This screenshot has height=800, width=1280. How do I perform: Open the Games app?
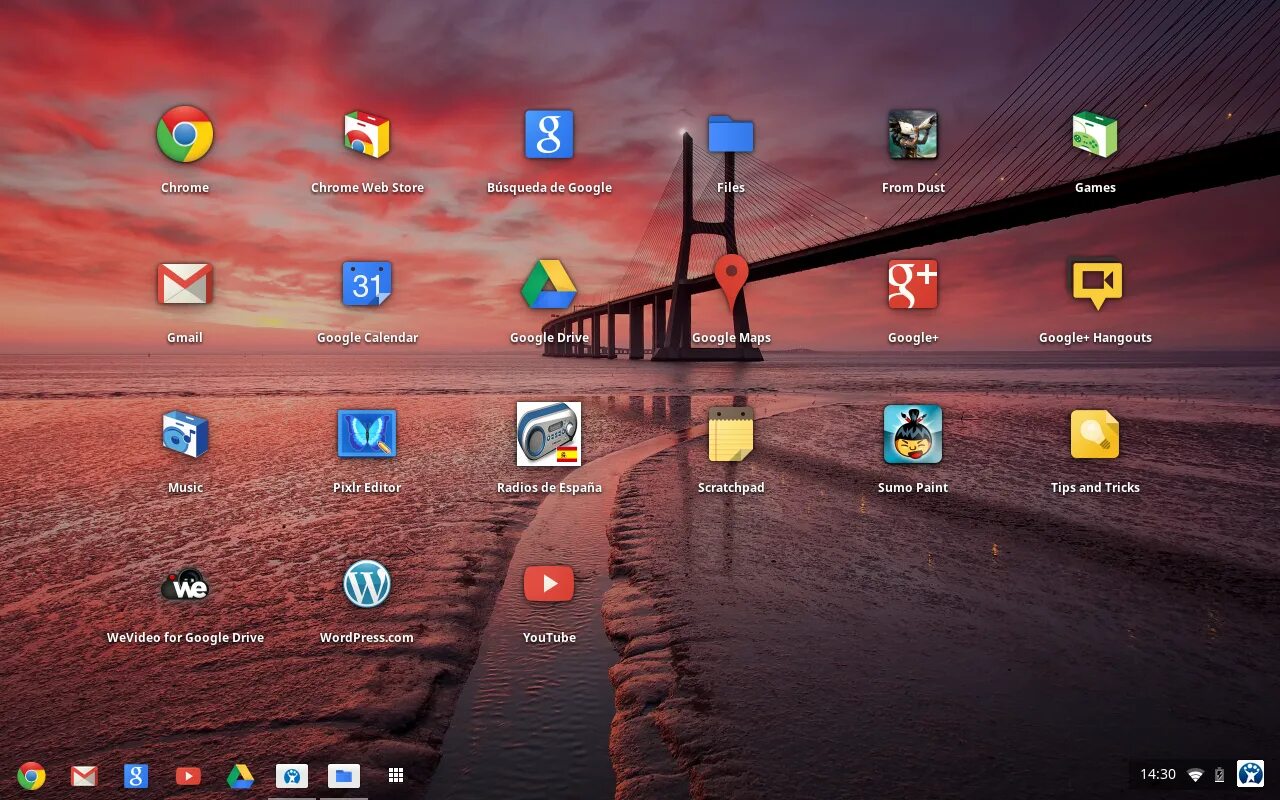[x=1095, y=135]
